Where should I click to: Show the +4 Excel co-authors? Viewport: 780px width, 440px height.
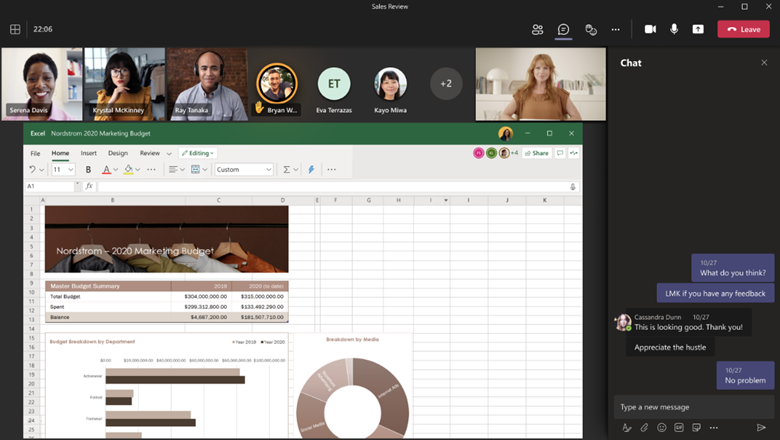click(514, 153)
